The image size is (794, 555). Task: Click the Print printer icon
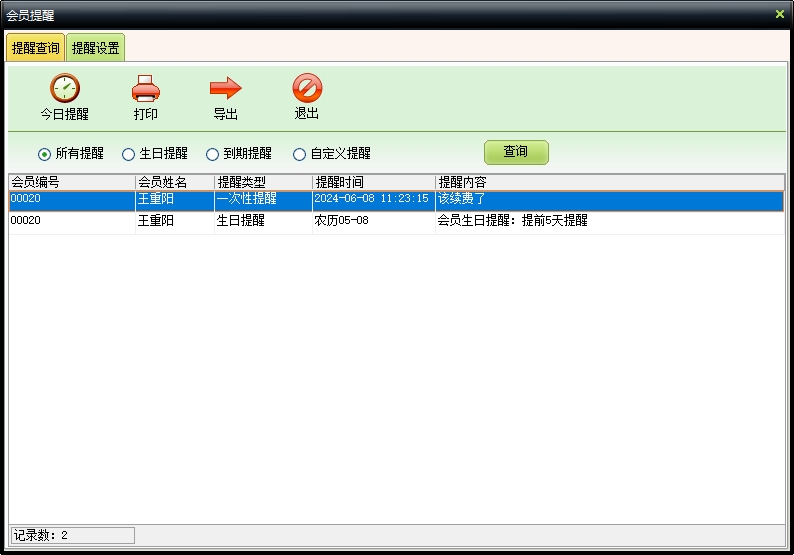[146, 89]
